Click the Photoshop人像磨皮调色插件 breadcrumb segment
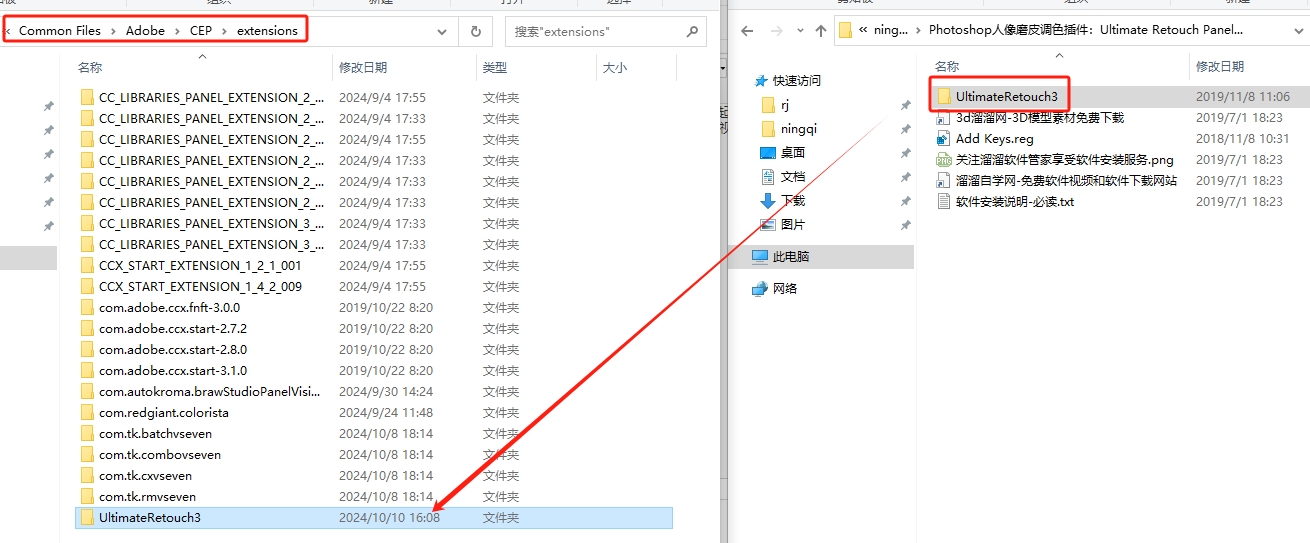 [1086, 30]
